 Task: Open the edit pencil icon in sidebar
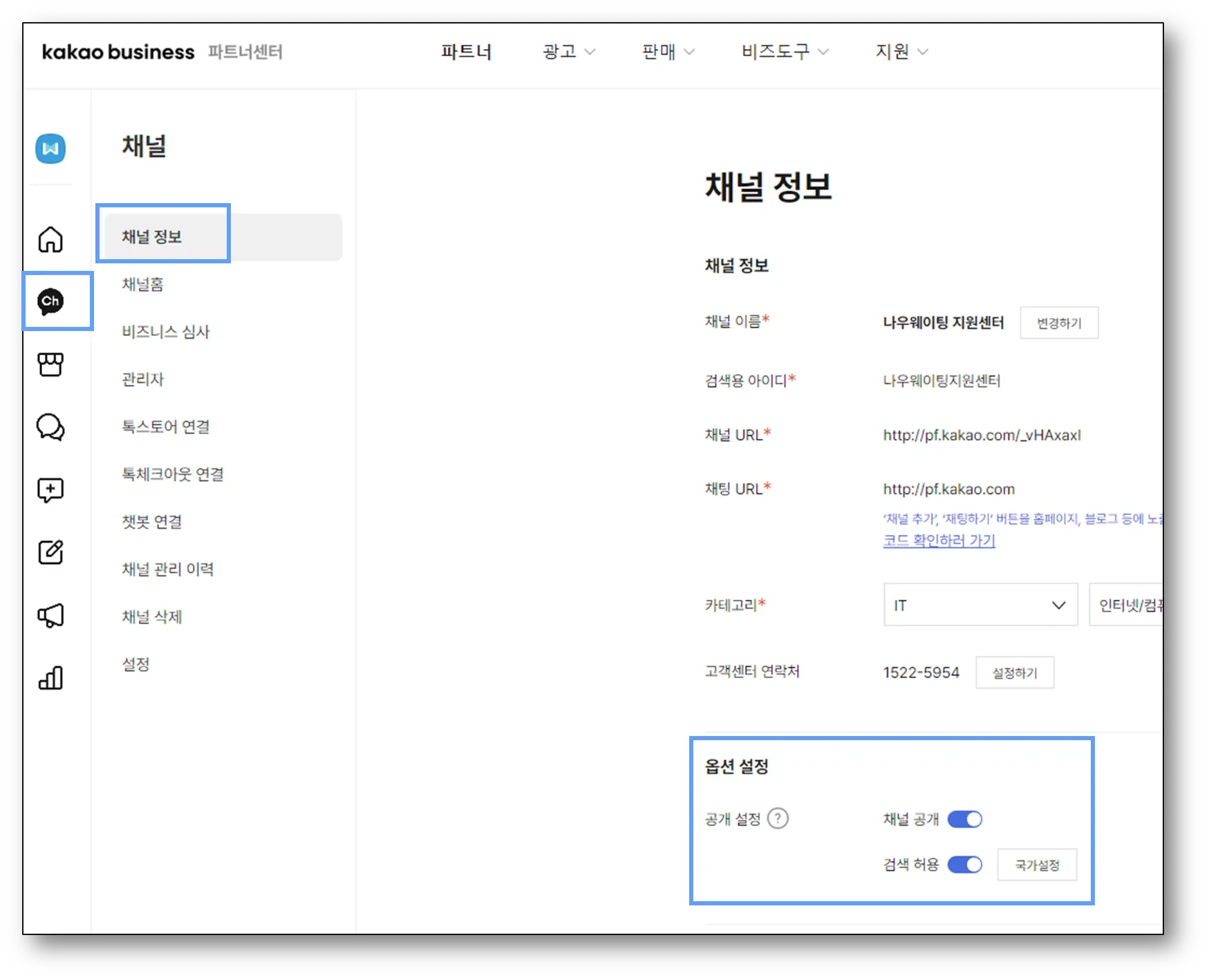tap(50, 552)
